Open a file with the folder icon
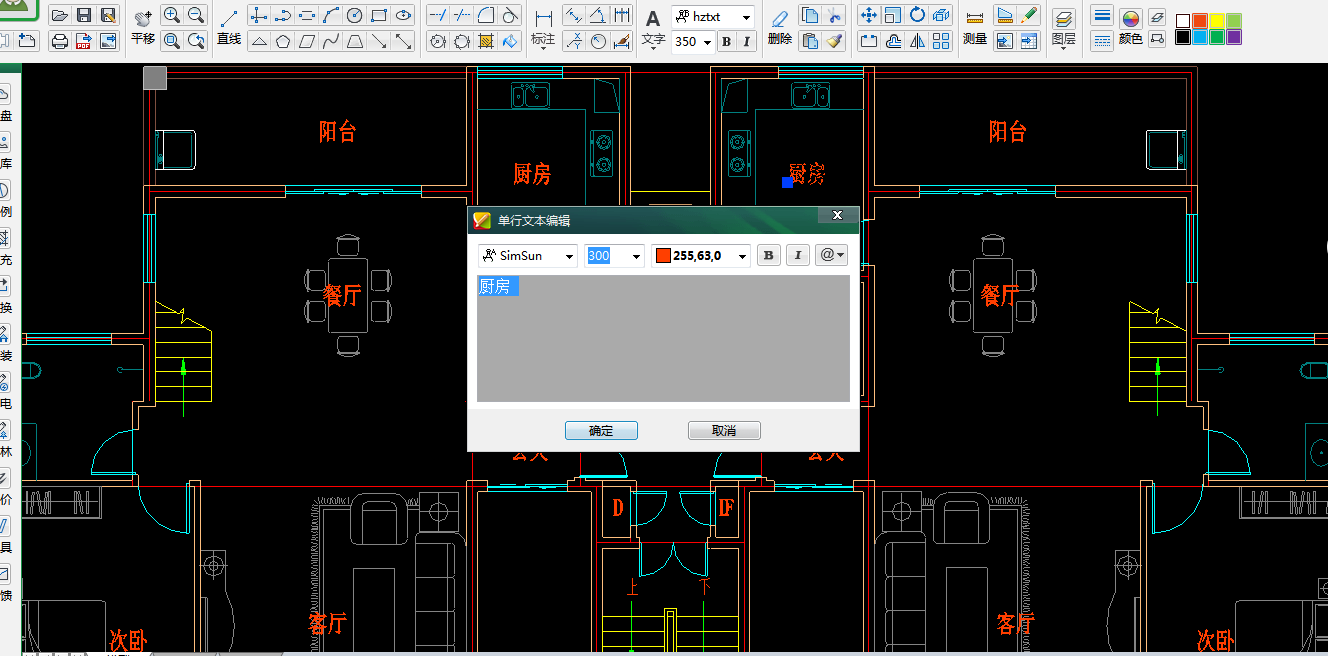This screenshot has width=1328, height=656. (x=59, y=16)
